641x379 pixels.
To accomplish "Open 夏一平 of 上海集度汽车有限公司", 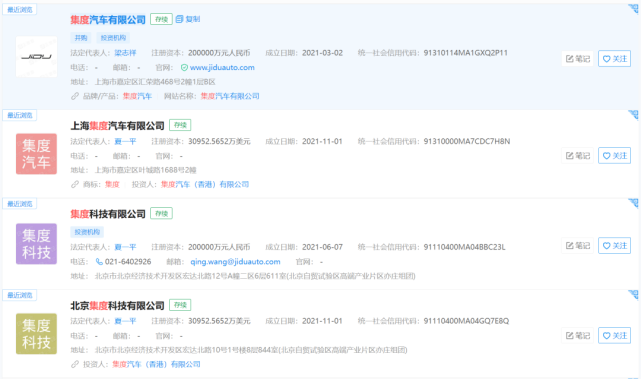I will coord(125,141).
